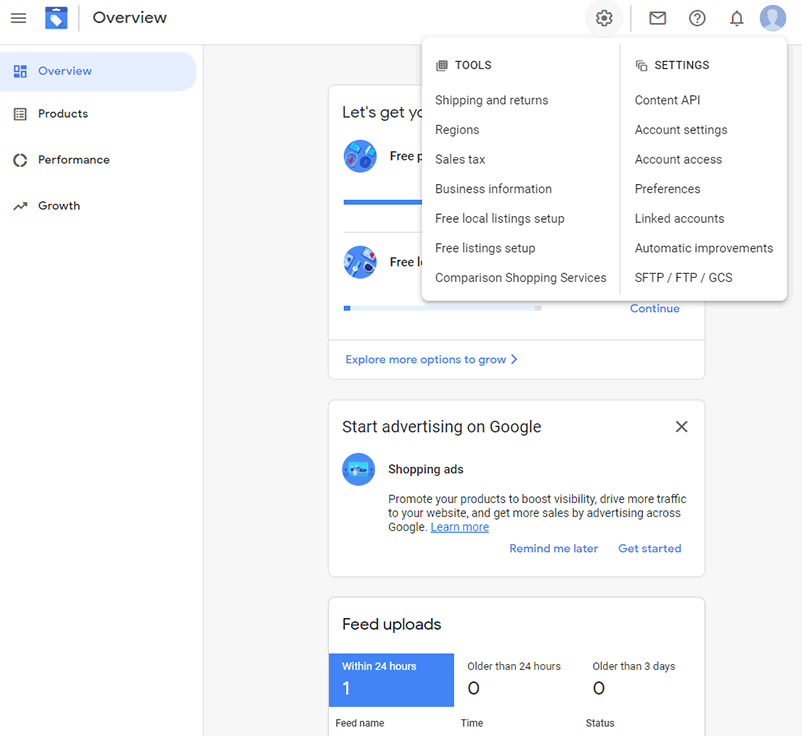
Task: Click the Status column header
Action: click(x=600, y=723)
